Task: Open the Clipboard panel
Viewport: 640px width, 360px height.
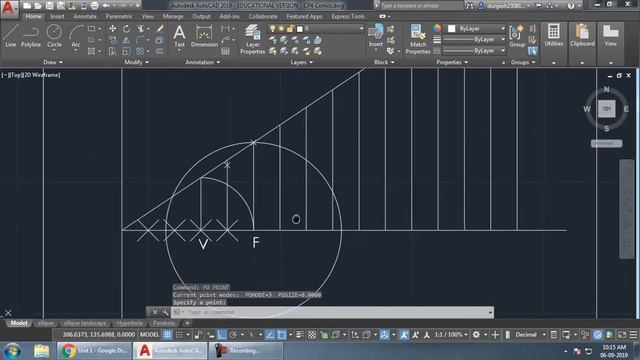Action: 582,35
